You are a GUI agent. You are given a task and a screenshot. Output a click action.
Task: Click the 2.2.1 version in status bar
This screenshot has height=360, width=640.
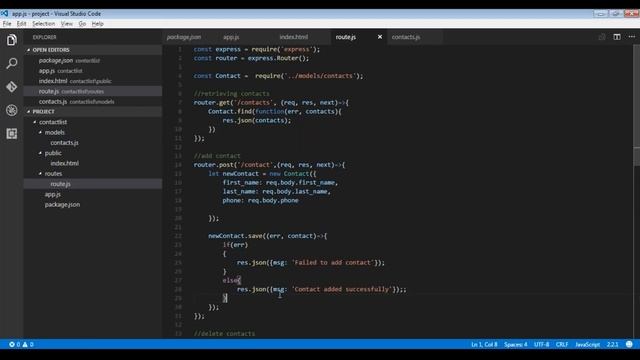point(612,344)
